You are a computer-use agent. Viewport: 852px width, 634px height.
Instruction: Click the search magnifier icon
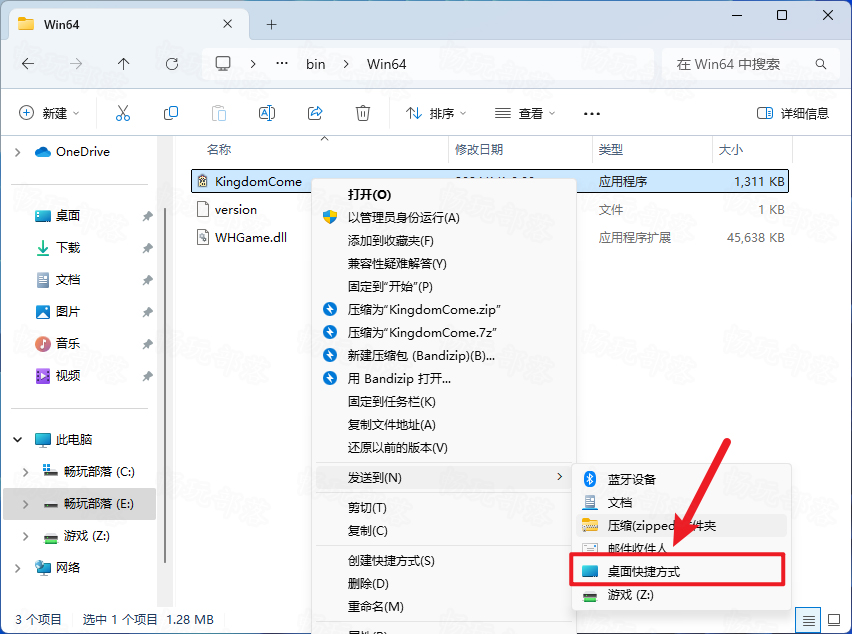pos(821,64)
